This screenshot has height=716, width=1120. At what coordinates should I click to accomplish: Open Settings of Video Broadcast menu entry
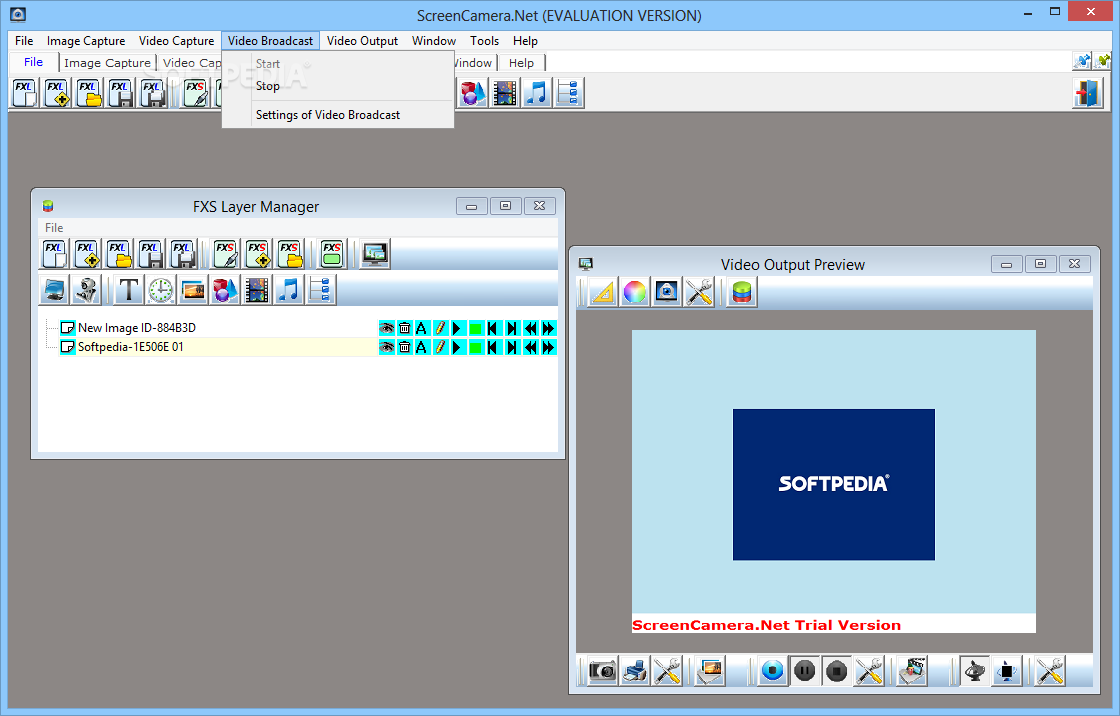[338, 115]
